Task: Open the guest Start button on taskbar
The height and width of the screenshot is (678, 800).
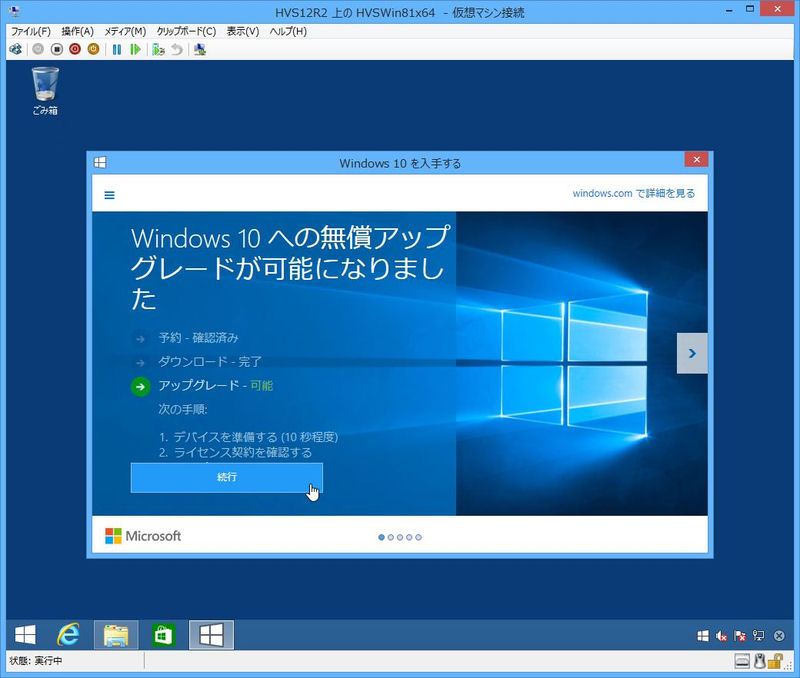Action: [x=25, y=635]
